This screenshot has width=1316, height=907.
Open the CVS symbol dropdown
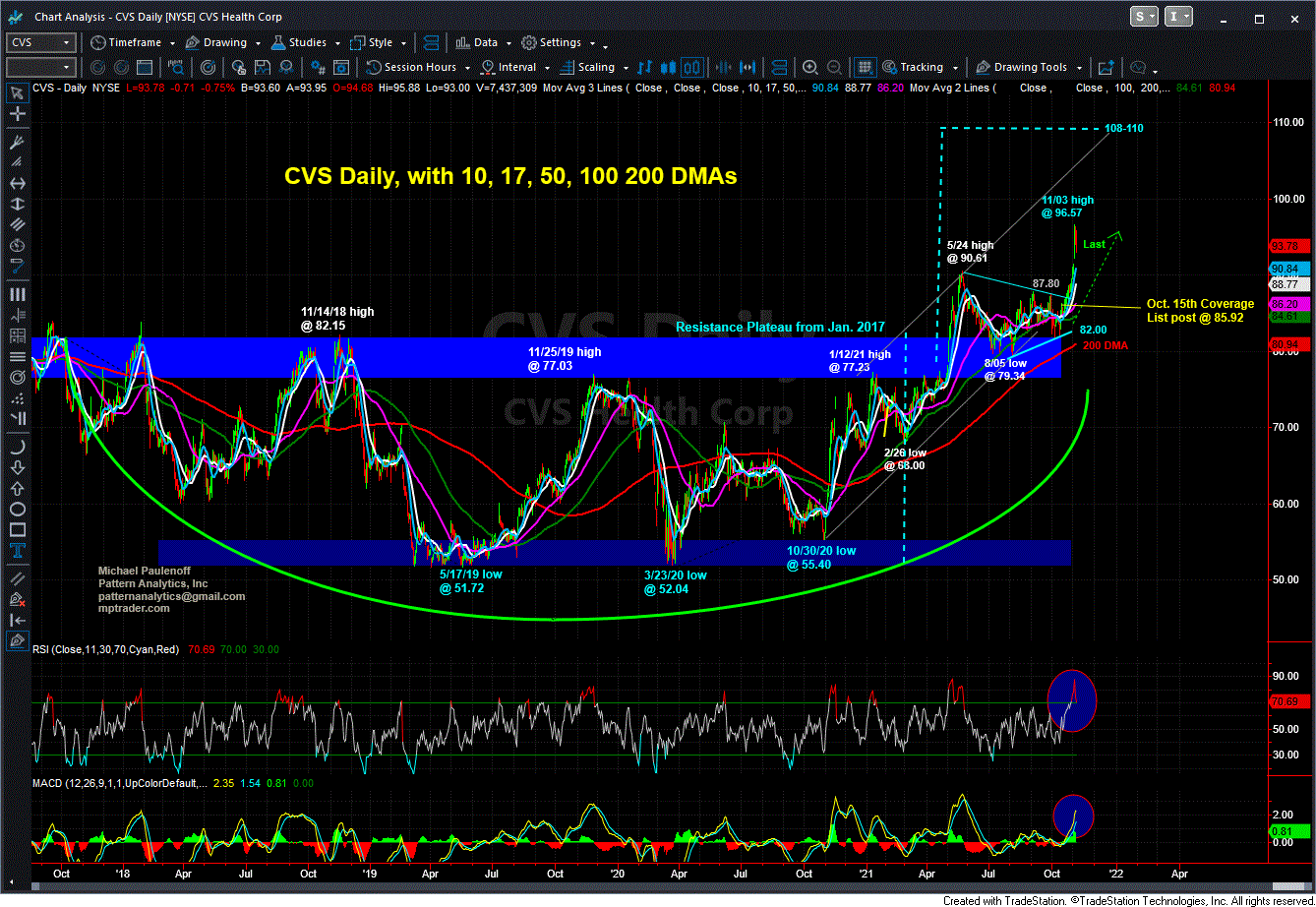66,42
